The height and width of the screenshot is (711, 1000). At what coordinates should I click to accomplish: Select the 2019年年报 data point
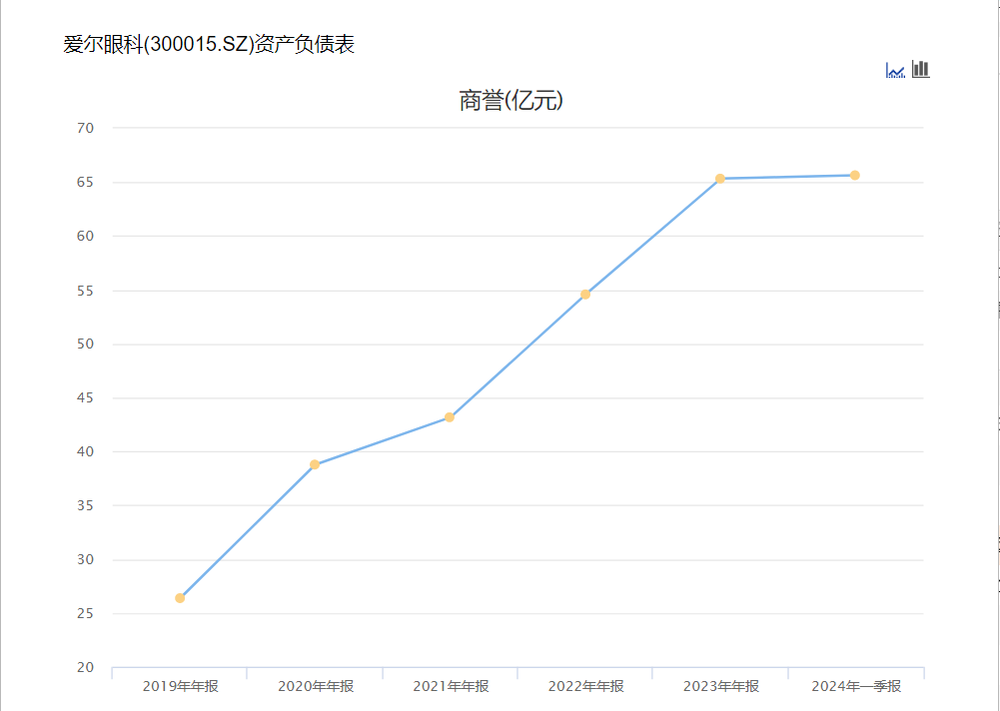(180, 598)
